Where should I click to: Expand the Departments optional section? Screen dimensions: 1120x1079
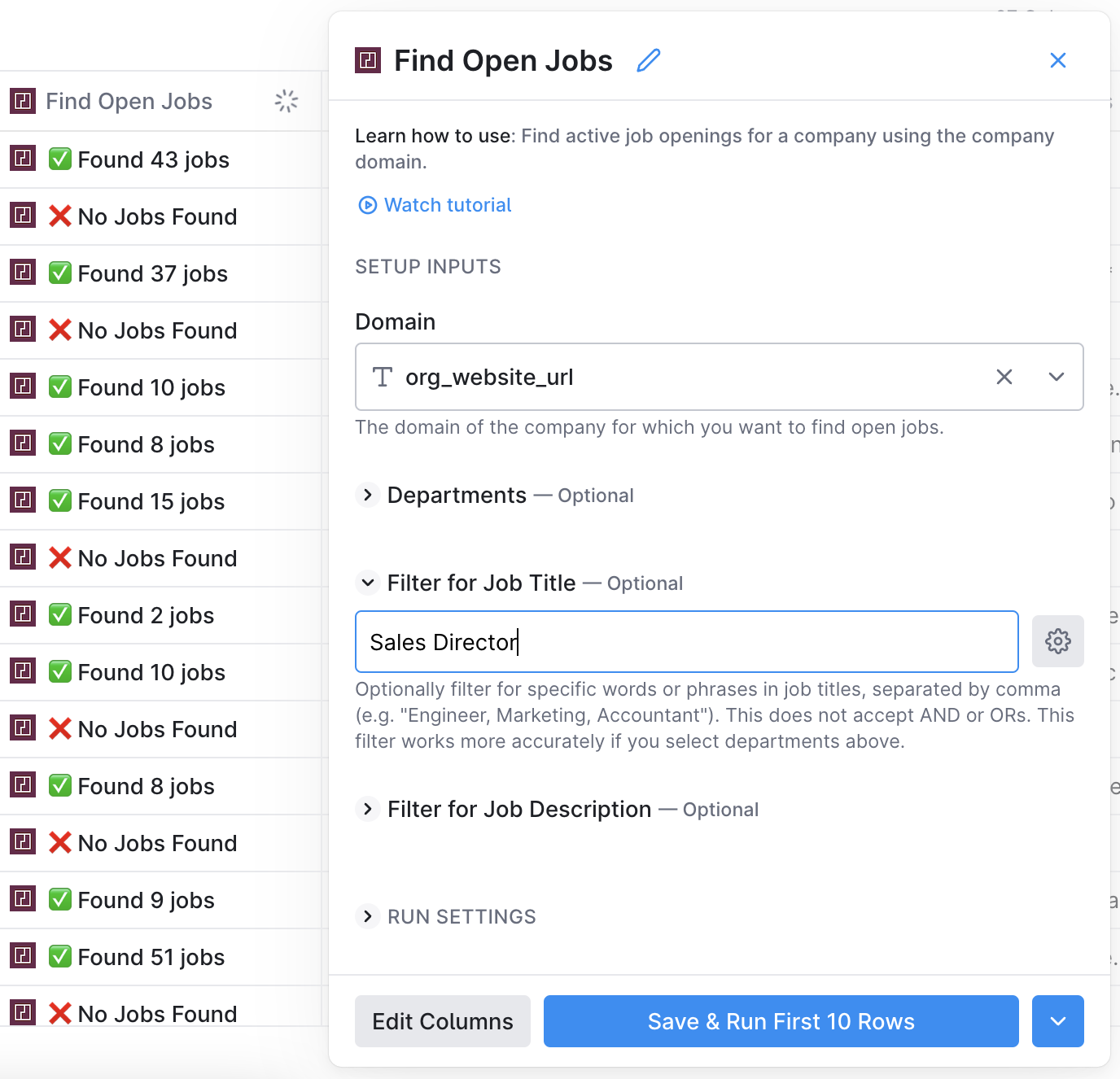[368, 495]
